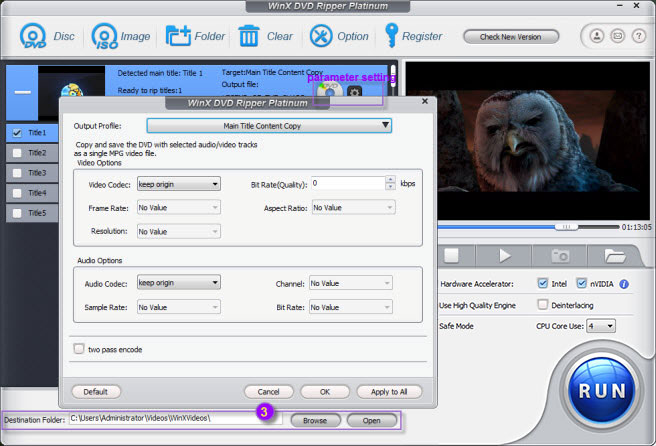
Task: Open the Frame Rate dropdown
Action: pos(179,208)
